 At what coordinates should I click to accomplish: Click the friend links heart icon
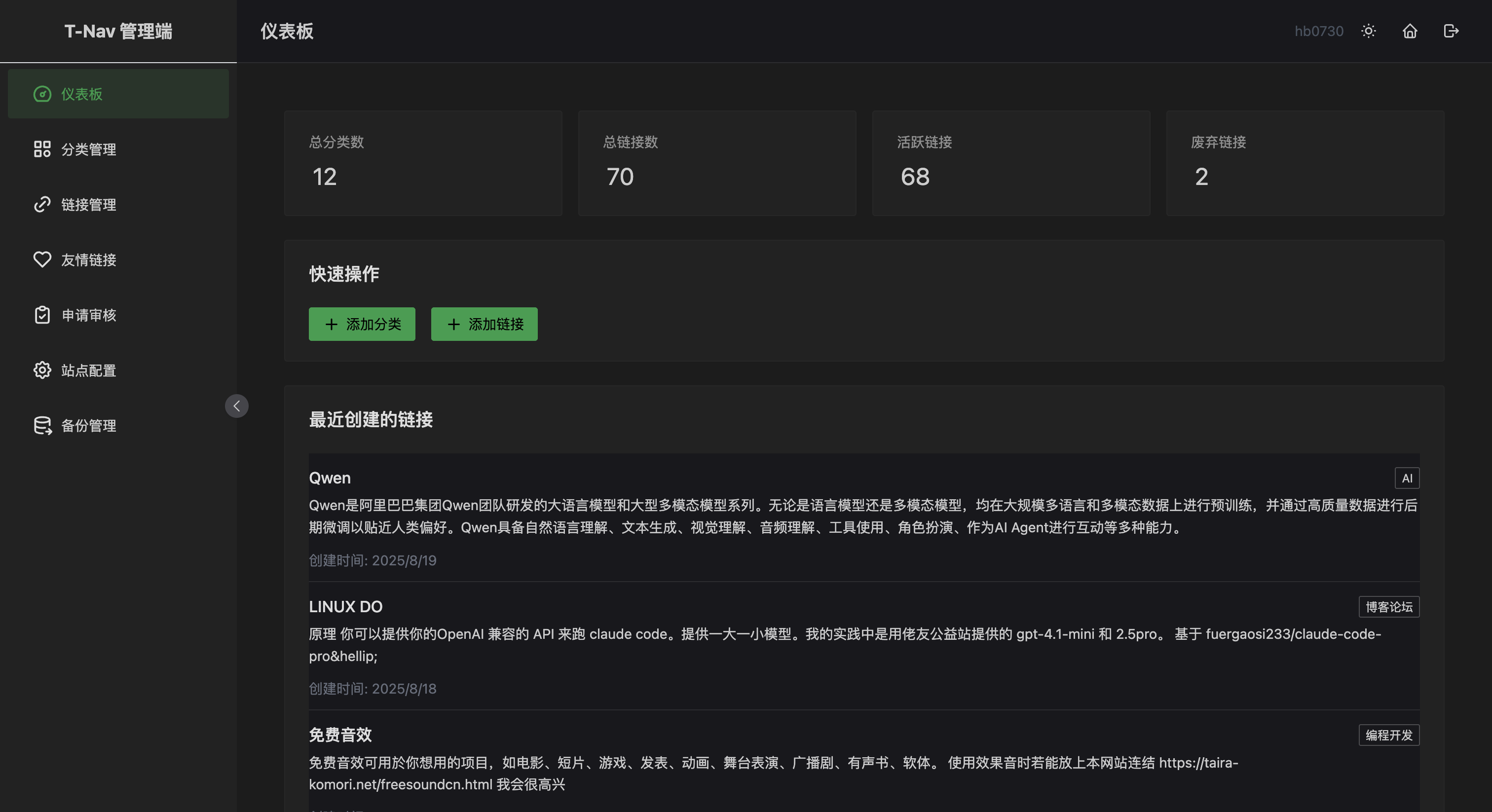tap(42, 259)
